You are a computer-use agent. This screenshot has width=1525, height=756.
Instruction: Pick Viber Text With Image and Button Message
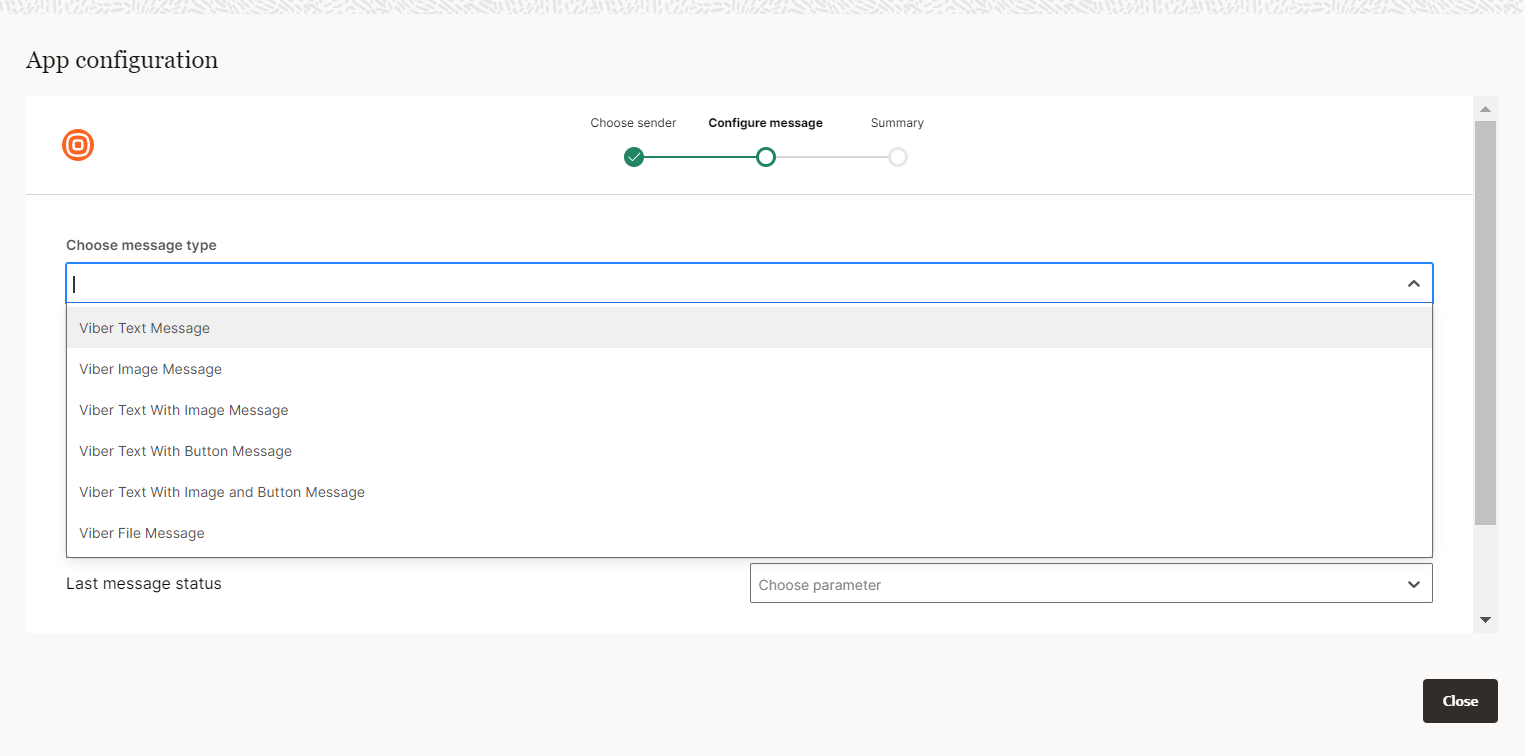(750, 492)
